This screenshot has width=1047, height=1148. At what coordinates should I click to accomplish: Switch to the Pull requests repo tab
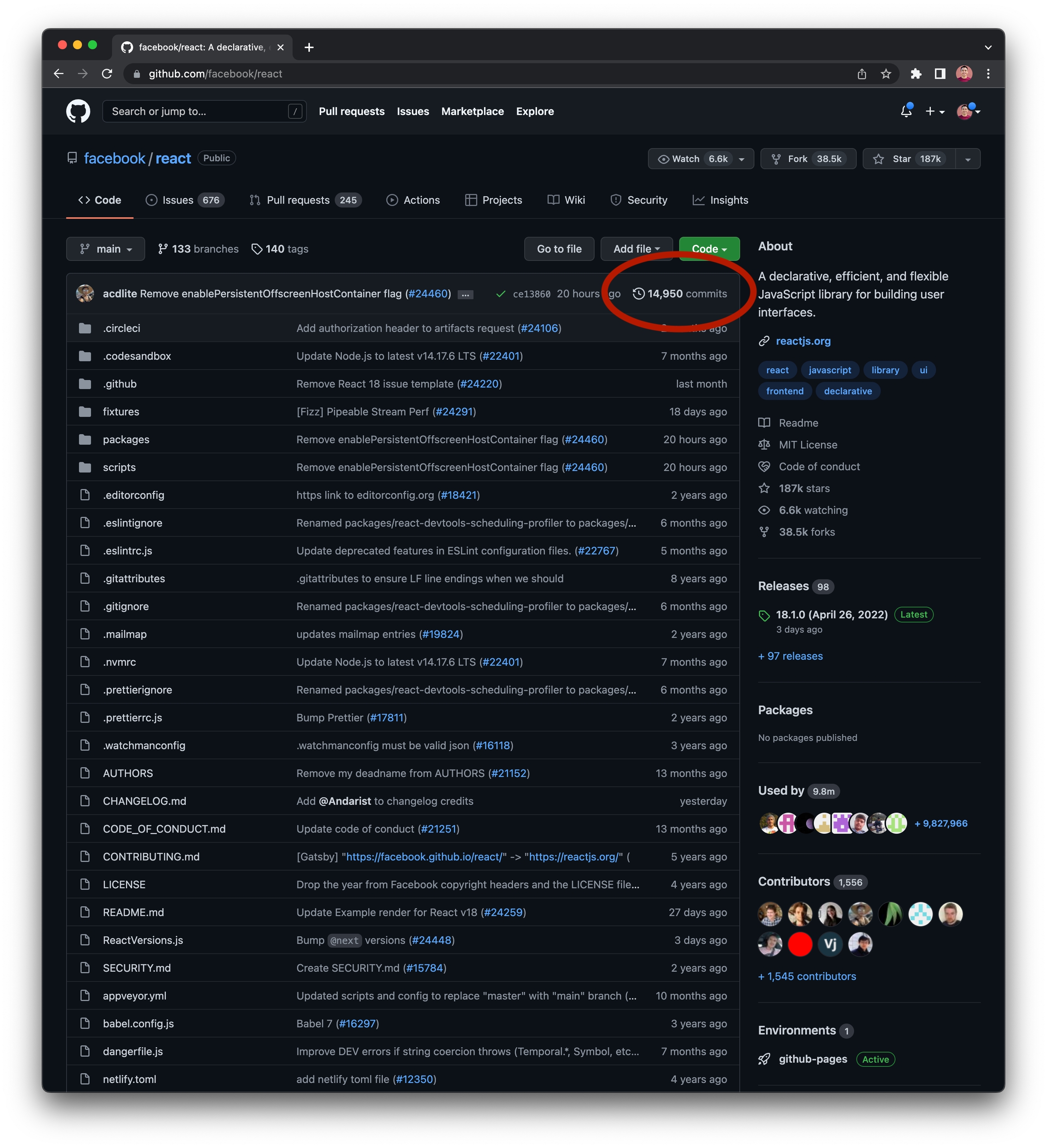click(305, 200)
